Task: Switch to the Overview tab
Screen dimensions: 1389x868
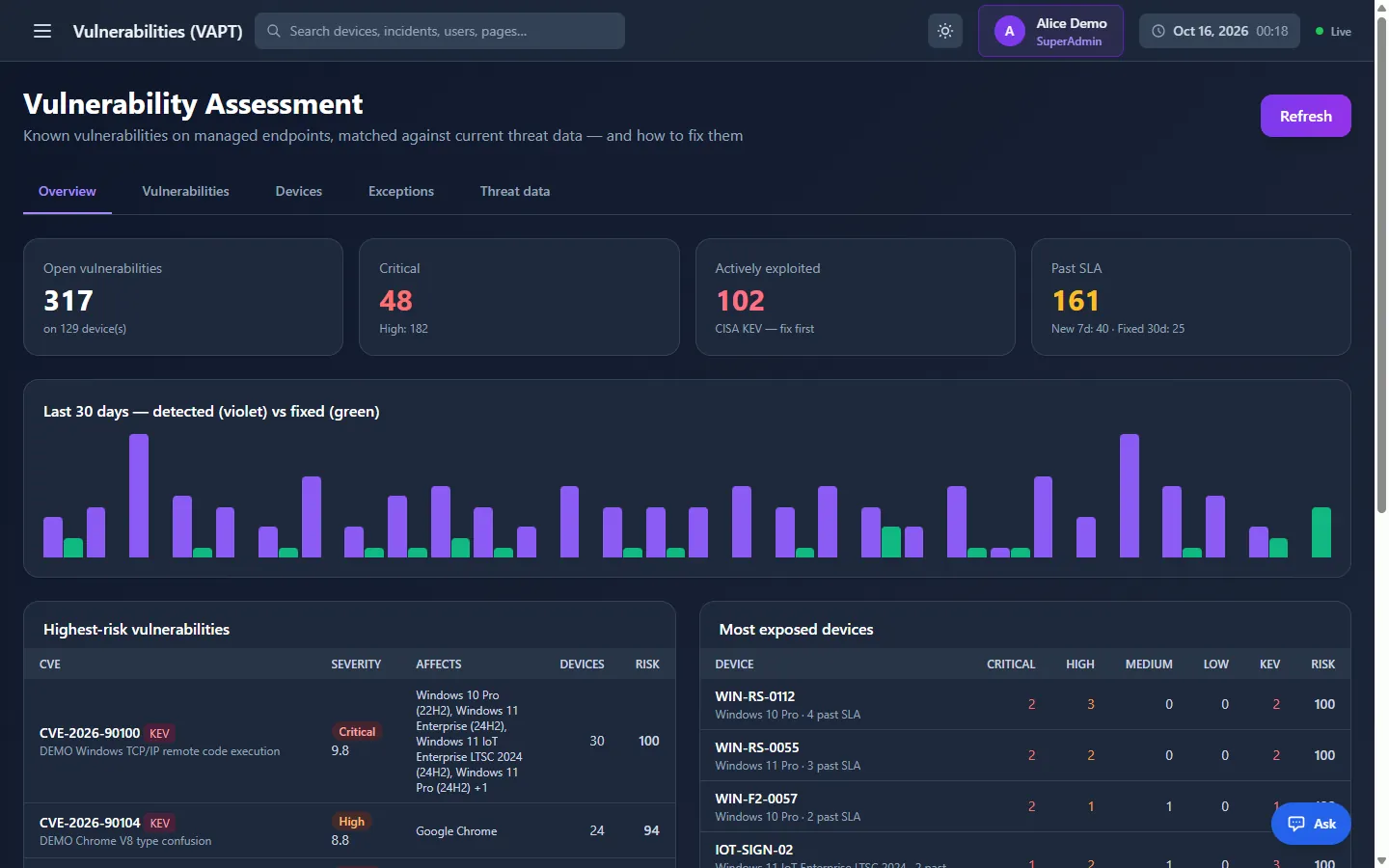Action: pos(68,191)
